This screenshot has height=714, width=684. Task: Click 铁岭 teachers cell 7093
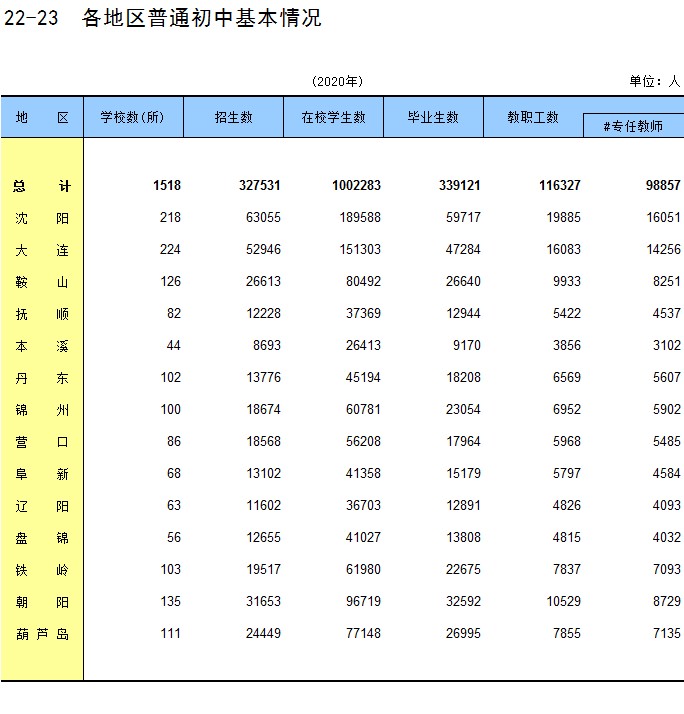(667, 569)
